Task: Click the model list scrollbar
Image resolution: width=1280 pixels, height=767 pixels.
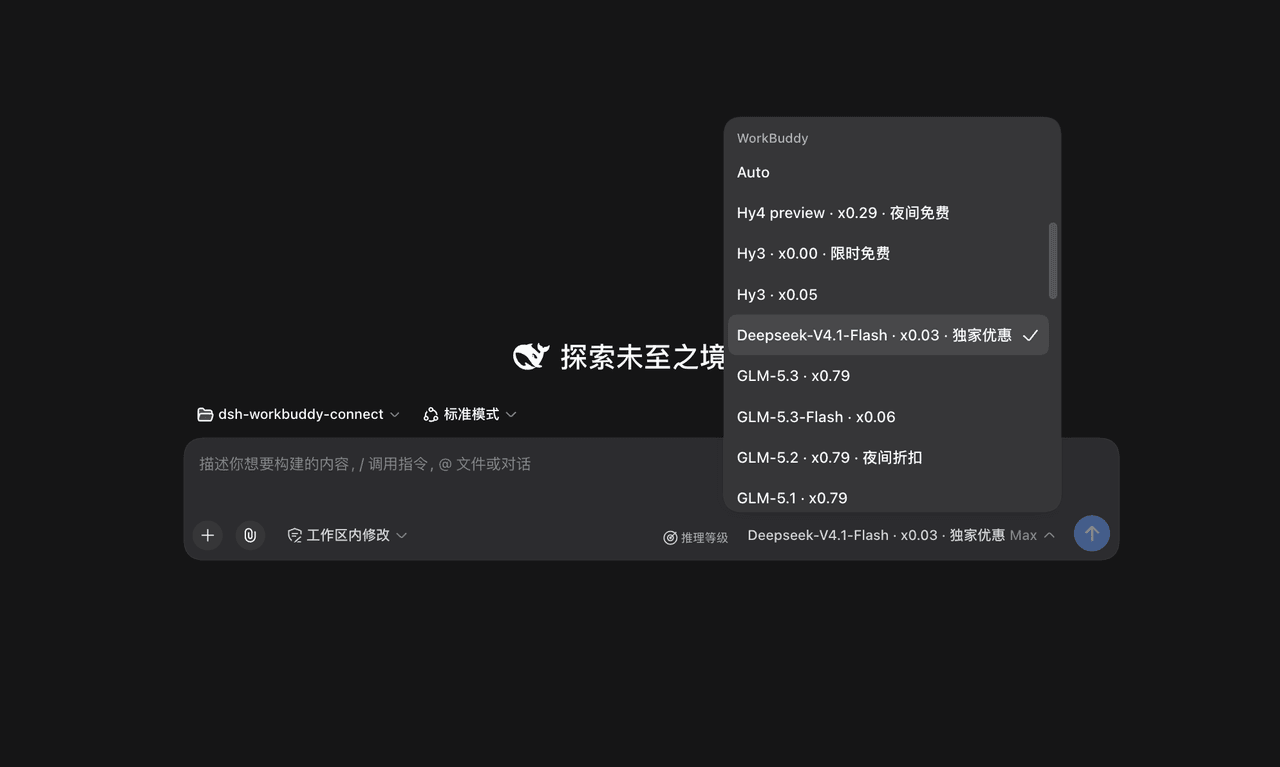Action: point(1053,260)
